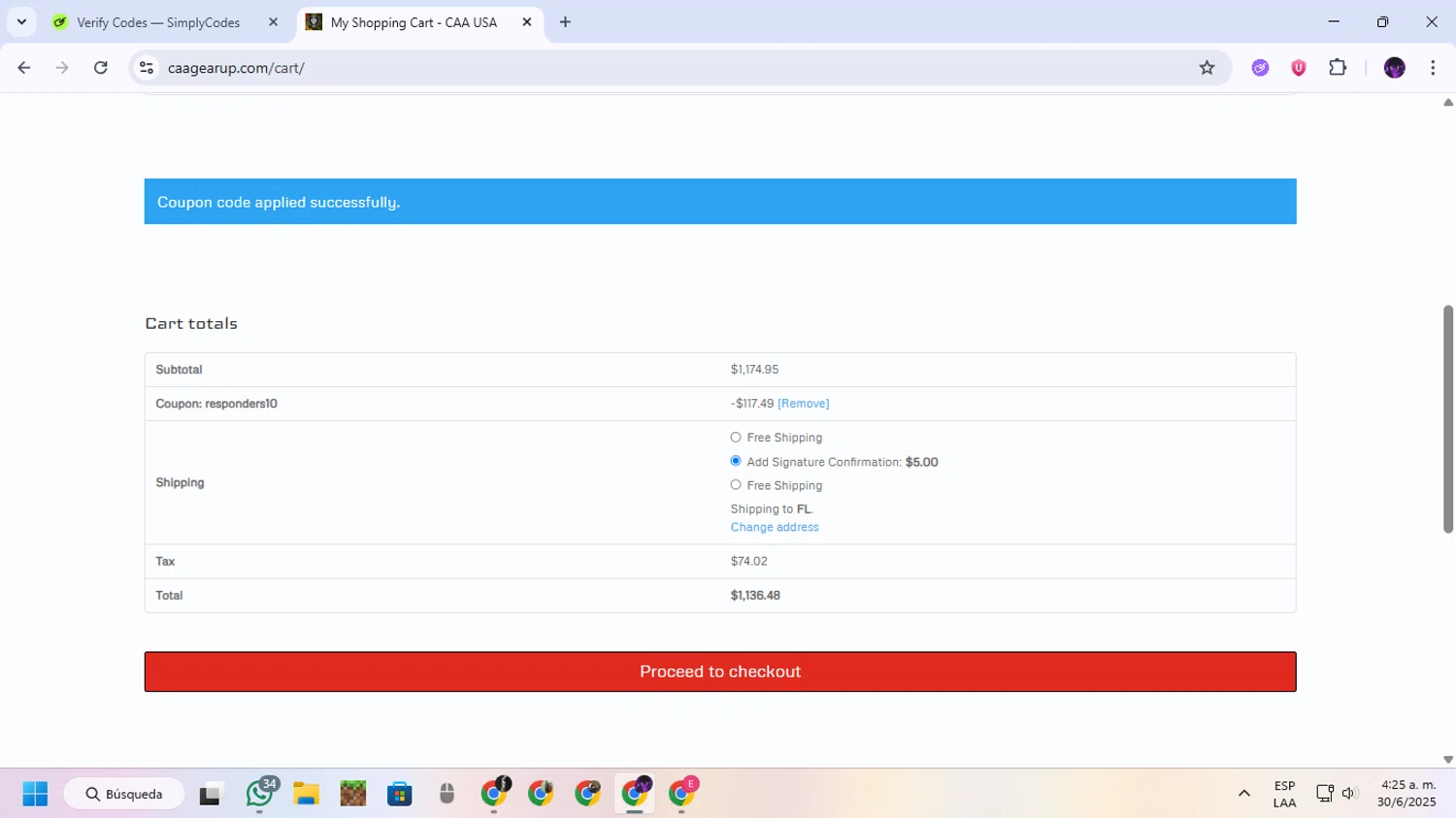The image size is (1456, 818).
Task: Reload the cart page
Action: [101, 68]
